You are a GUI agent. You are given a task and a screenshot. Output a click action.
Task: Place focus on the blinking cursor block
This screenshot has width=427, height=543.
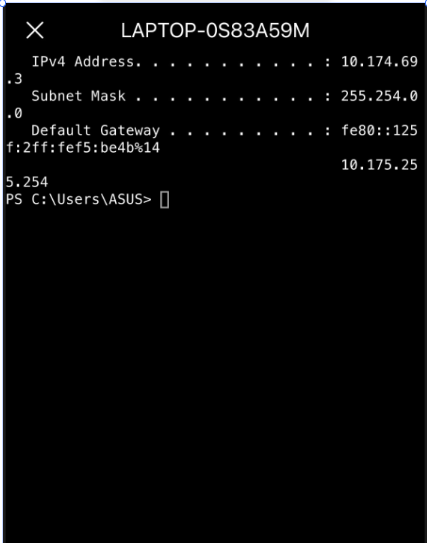[164, 200]
